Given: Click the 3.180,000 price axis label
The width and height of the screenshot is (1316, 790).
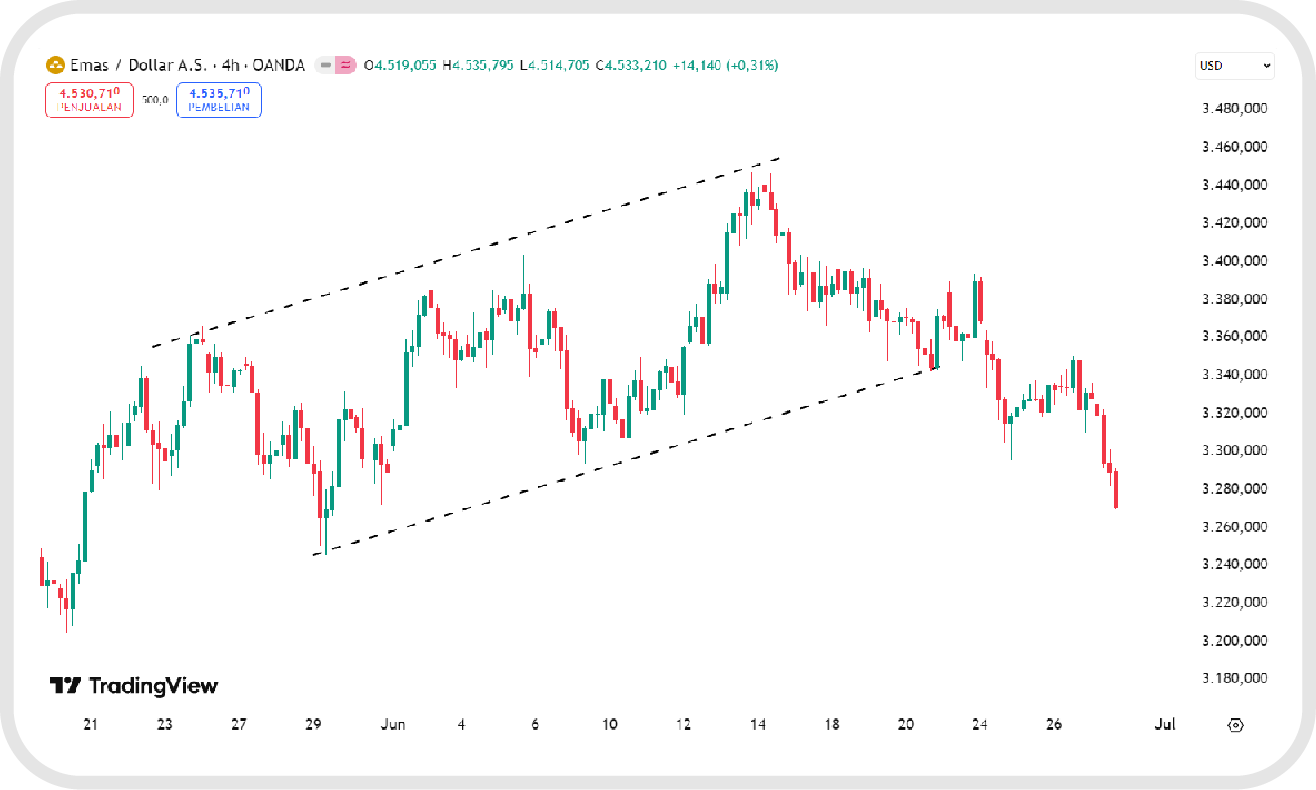Looking at the screenshot, I should pos(1235,679).
